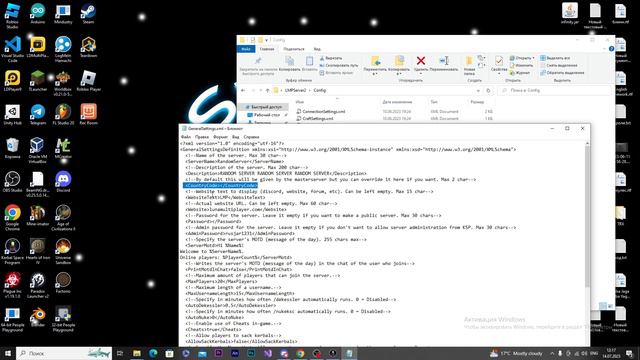Screen dimensions: 640x360
Task: Open the Вид menu in Notepad
Action: point(236,137)
